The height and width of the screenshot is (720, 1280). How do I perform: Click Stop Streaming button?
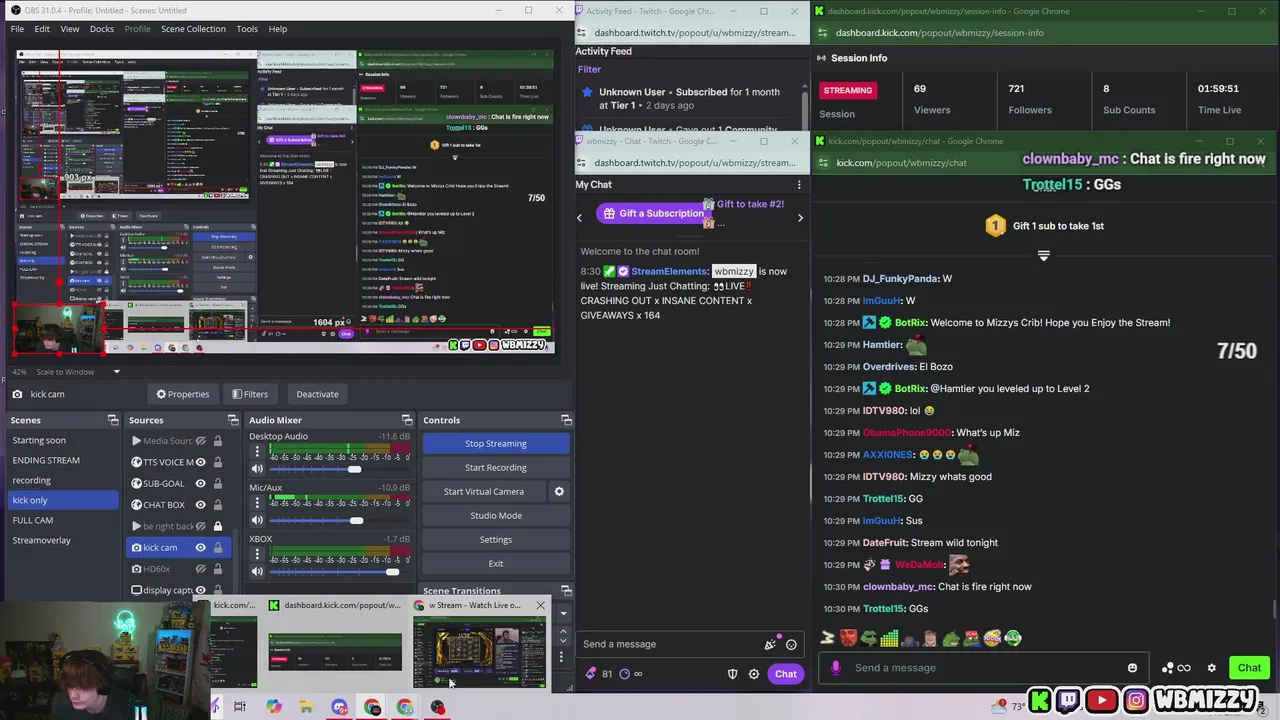496,444
